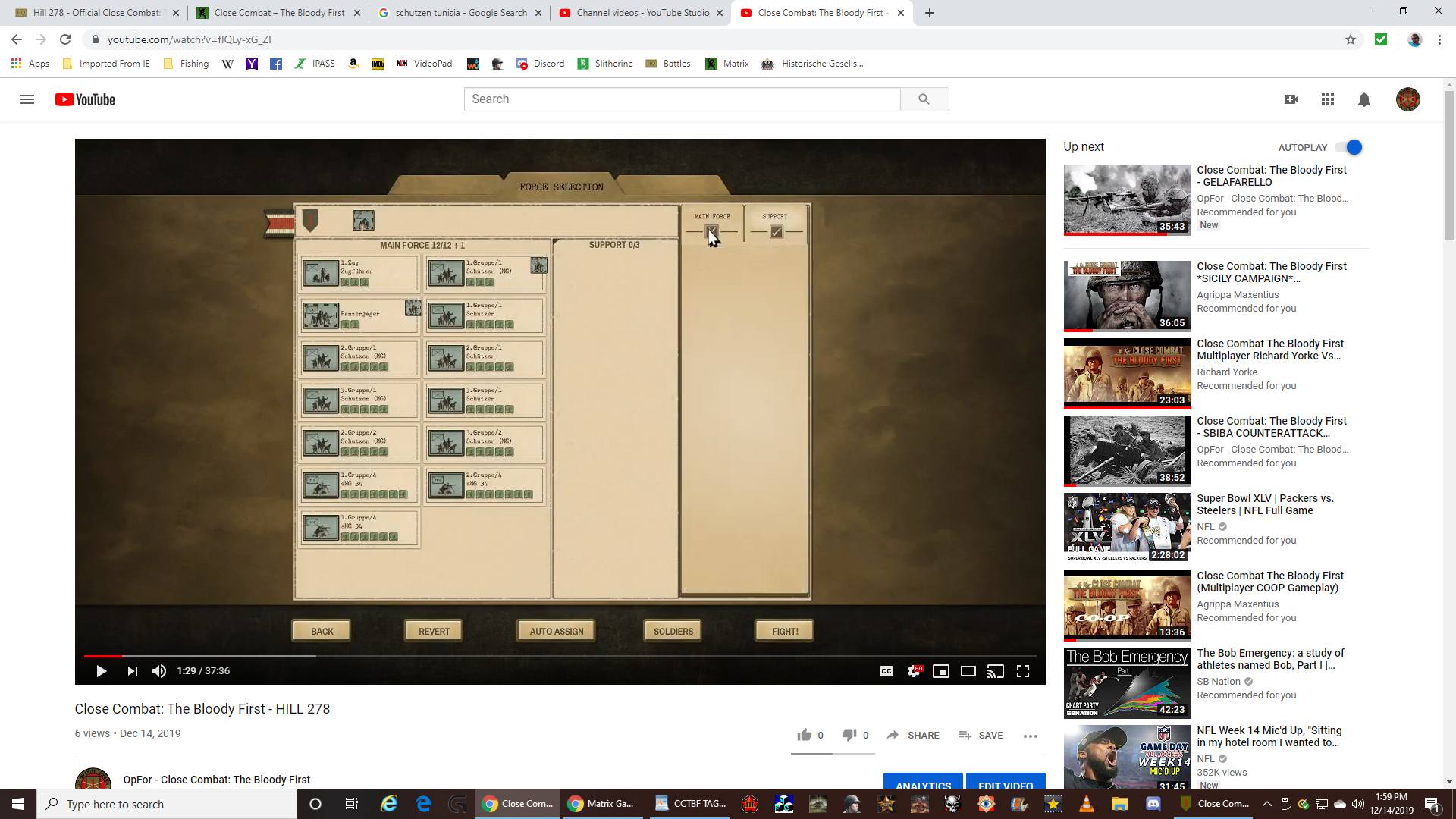This screenshot has height=819, width=1456.
Task: Open Cortana circle in taskbar
Action: 315,804
